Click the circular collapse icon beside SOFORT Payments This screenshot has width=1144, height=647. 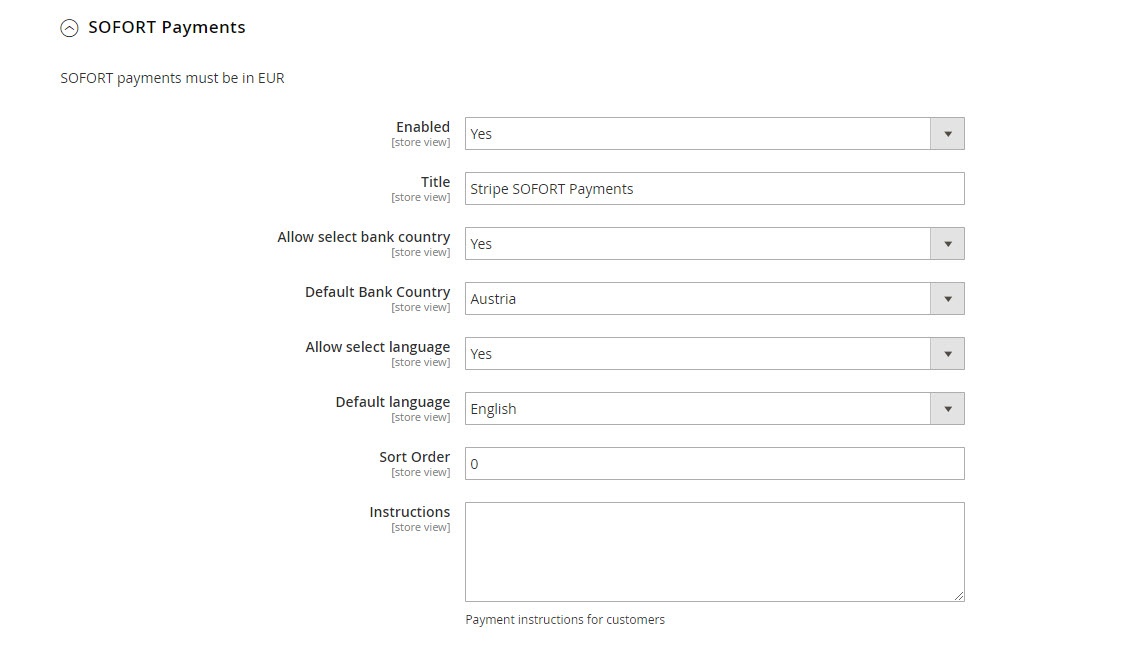(69, 28)
